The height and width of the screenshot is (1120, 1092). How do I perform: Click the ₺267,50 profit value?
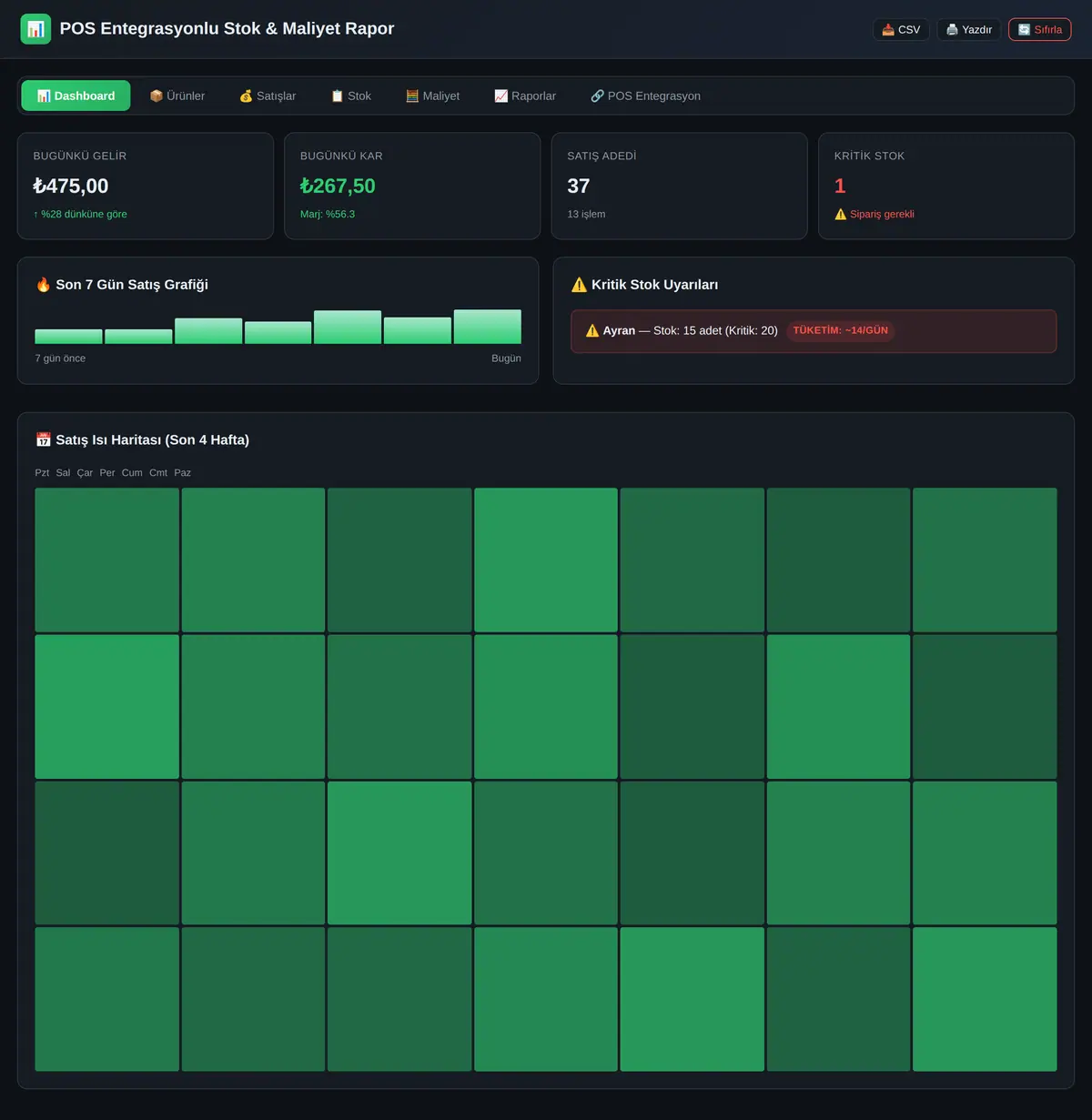338,187
